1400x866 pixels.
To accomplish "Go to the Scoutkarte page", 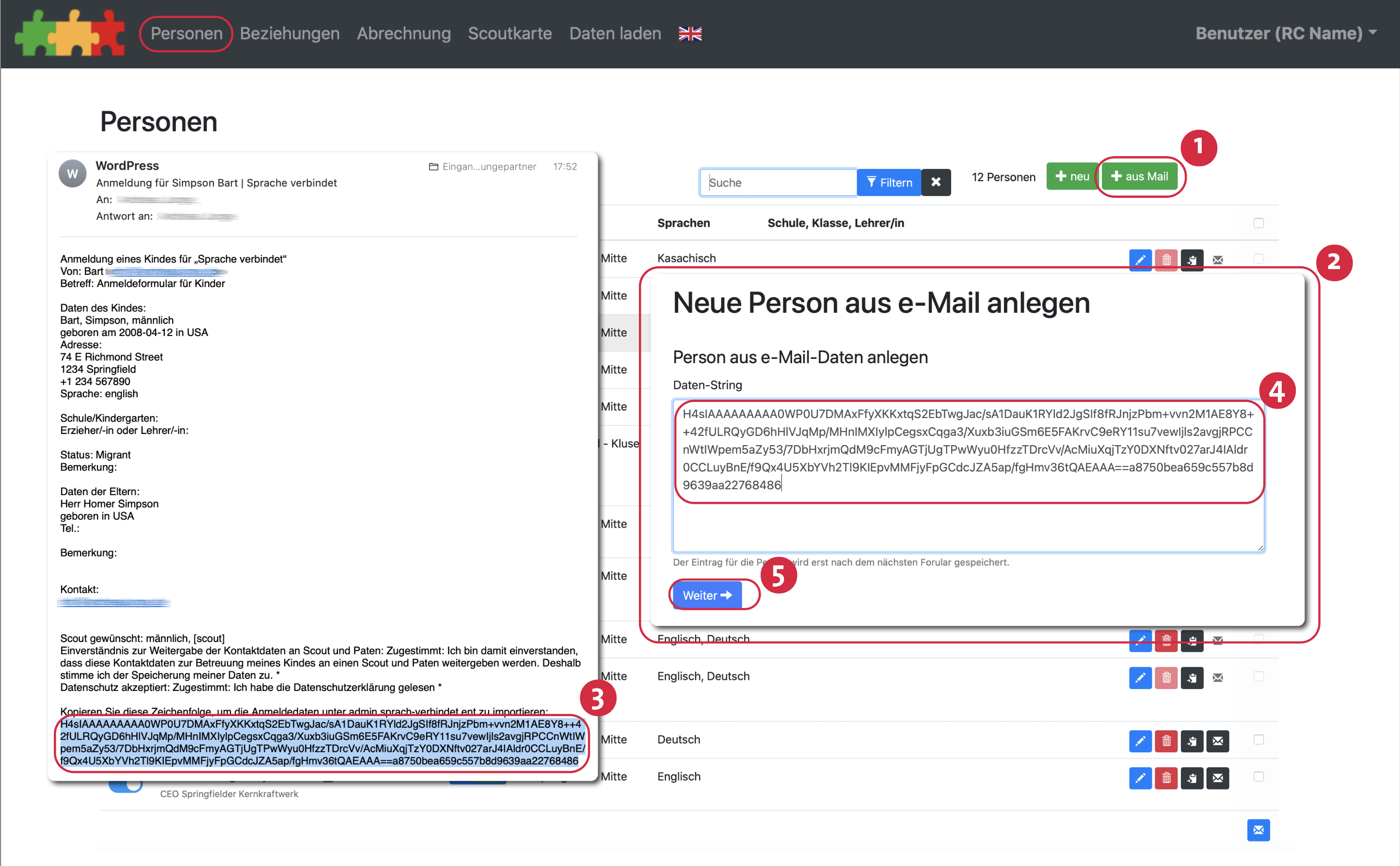I will coord(509,33).
